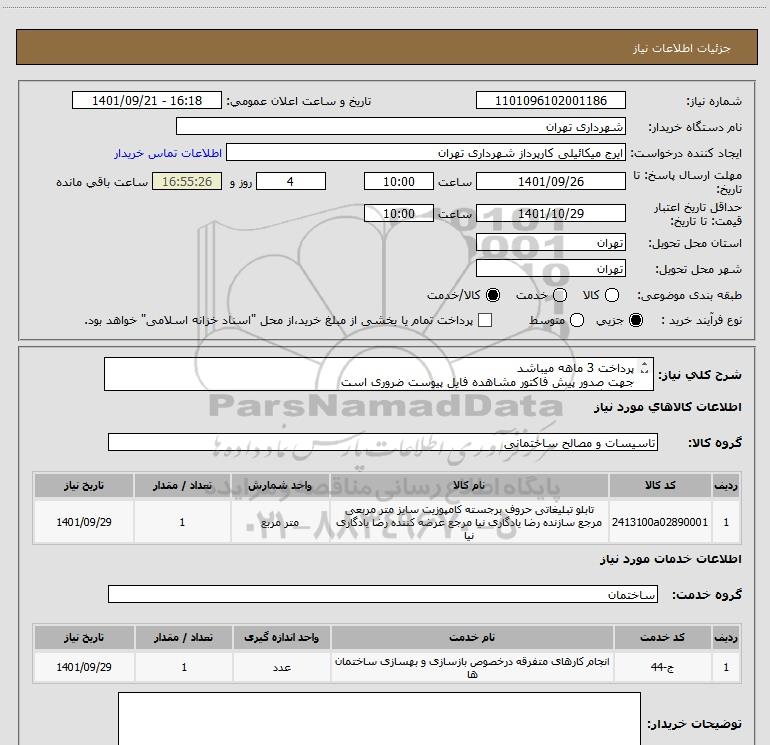This screenshot has height=745, width=770.
Task: Click the گروه خدمت field
Action: coord(383,594)
